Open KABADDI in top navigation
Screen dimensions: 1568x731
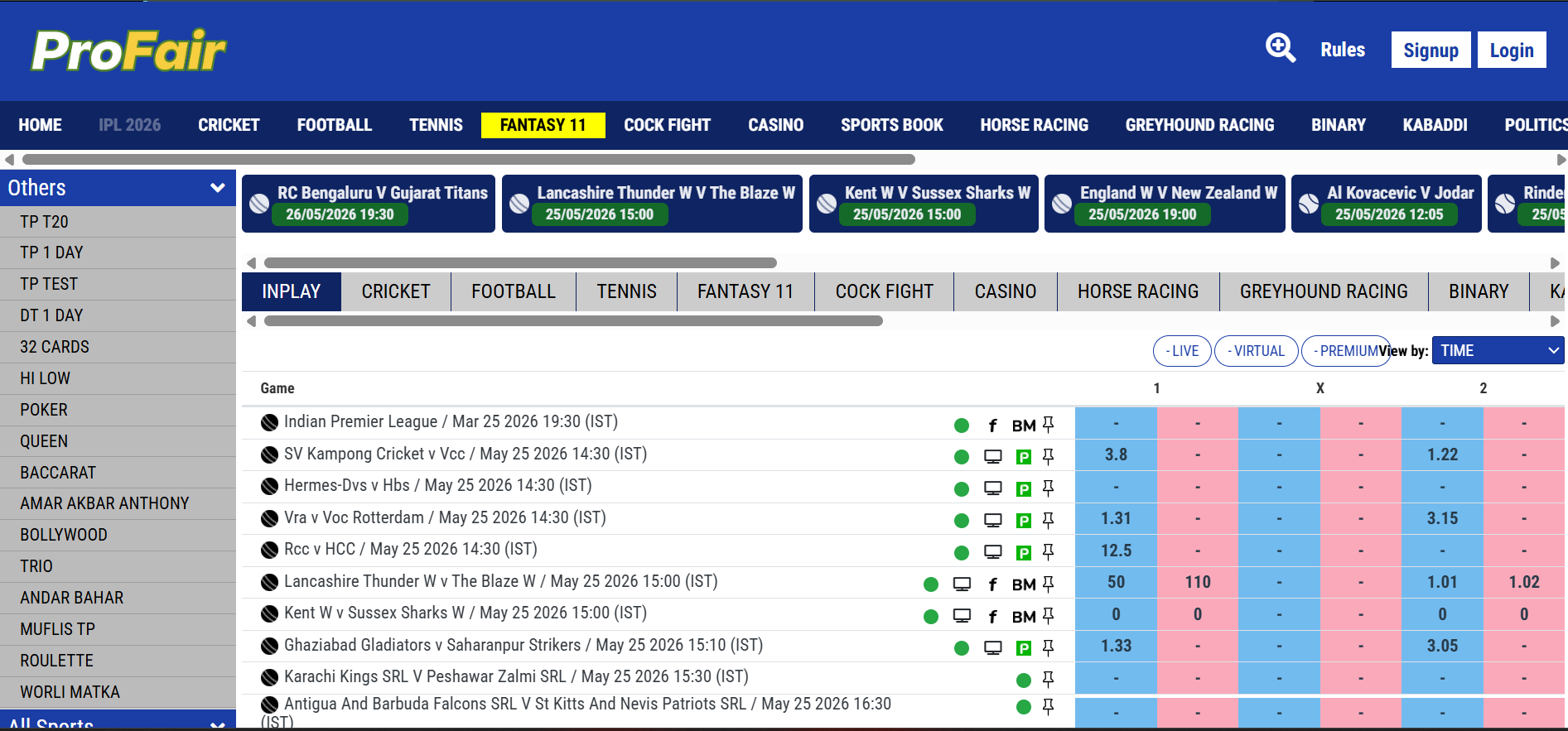(1435, 125)
